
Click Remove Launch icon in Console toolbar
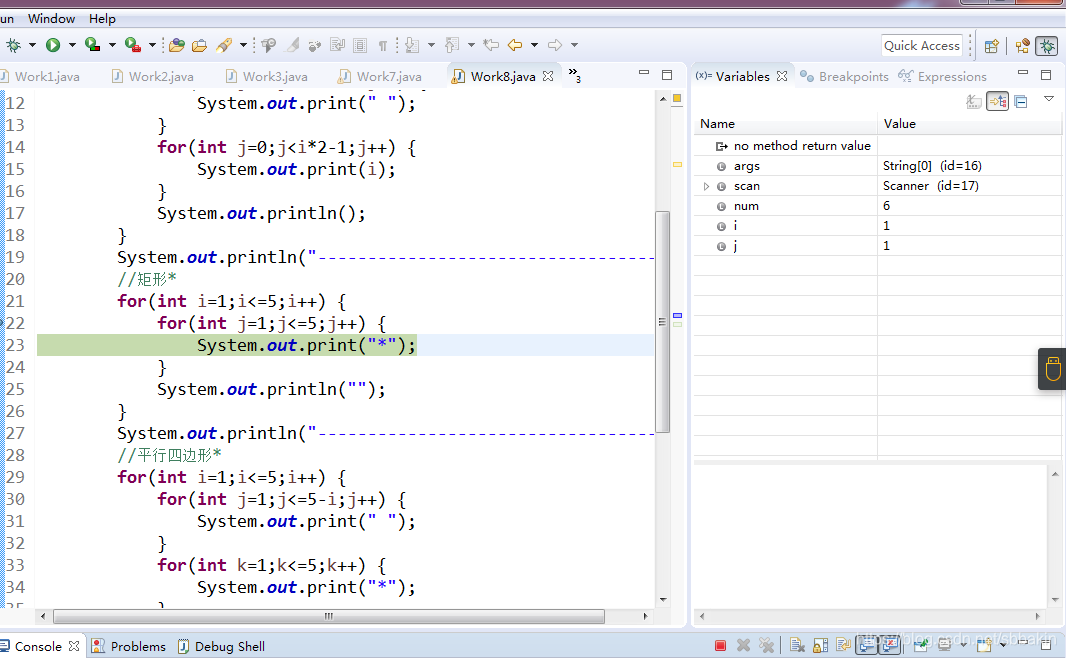click(744, 645)
